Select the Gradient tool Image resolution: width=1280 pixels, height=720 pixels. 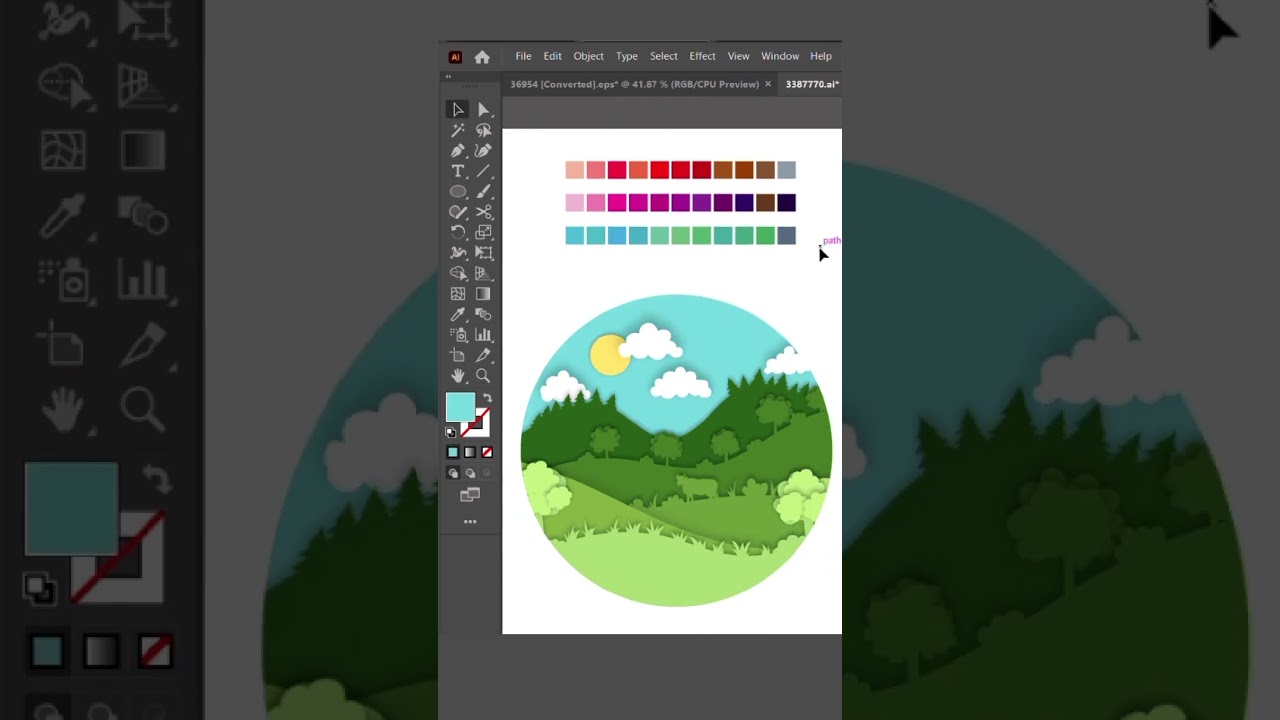(484, 294)
